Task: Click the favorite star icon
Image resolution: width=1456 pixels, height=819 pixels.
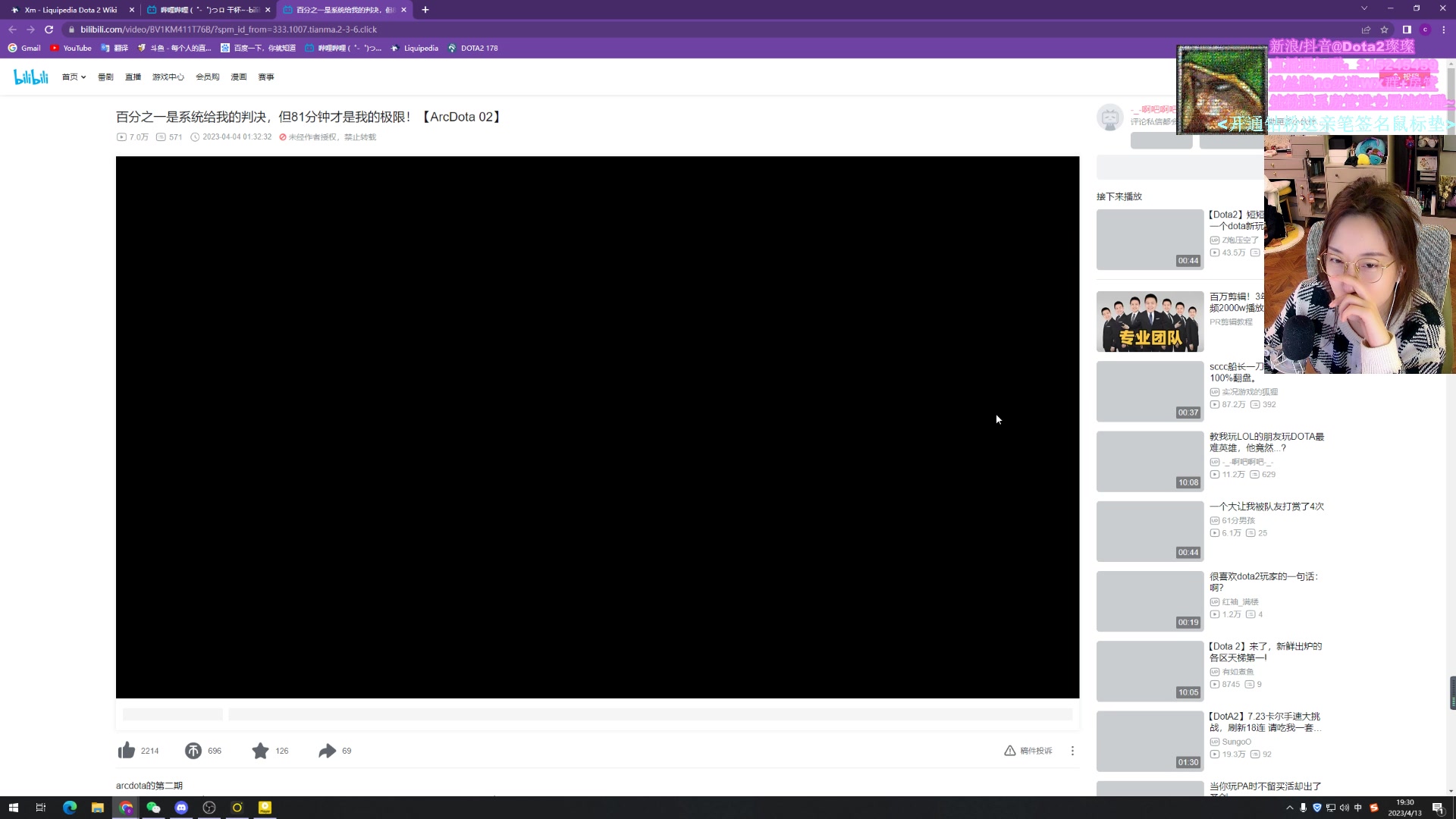Action: [x=260, y=751]
